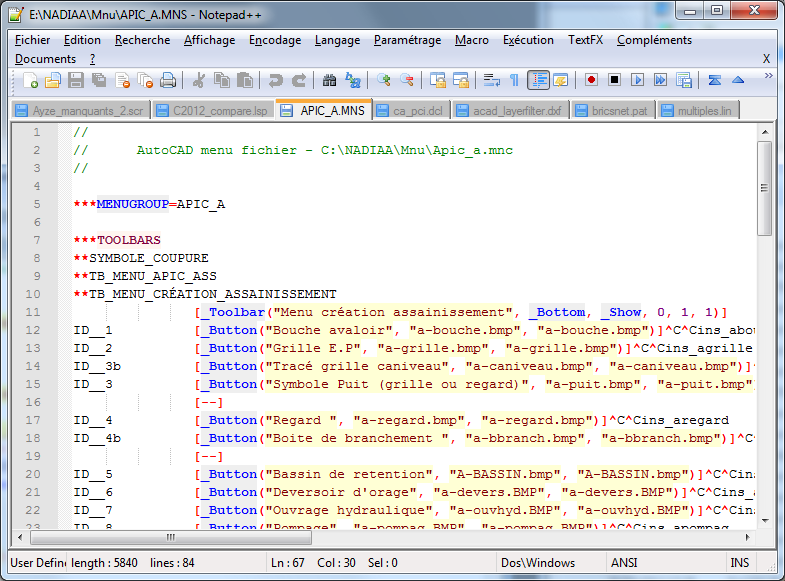Click the Close file toolbar icon
The width and height of the screenshot is (785, 581).
coord(122,80)
